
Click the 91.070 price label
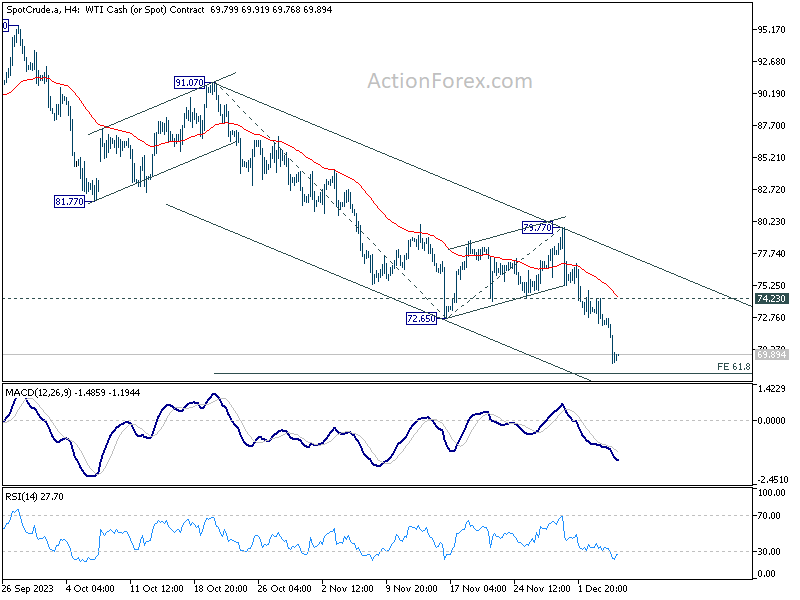[189, 83]
